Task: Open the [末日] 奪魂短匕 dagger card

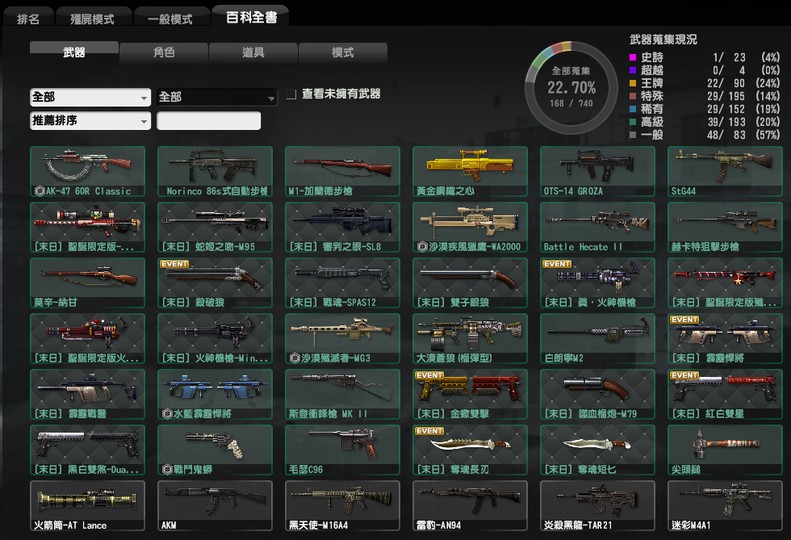Action: tap(598, 450)
